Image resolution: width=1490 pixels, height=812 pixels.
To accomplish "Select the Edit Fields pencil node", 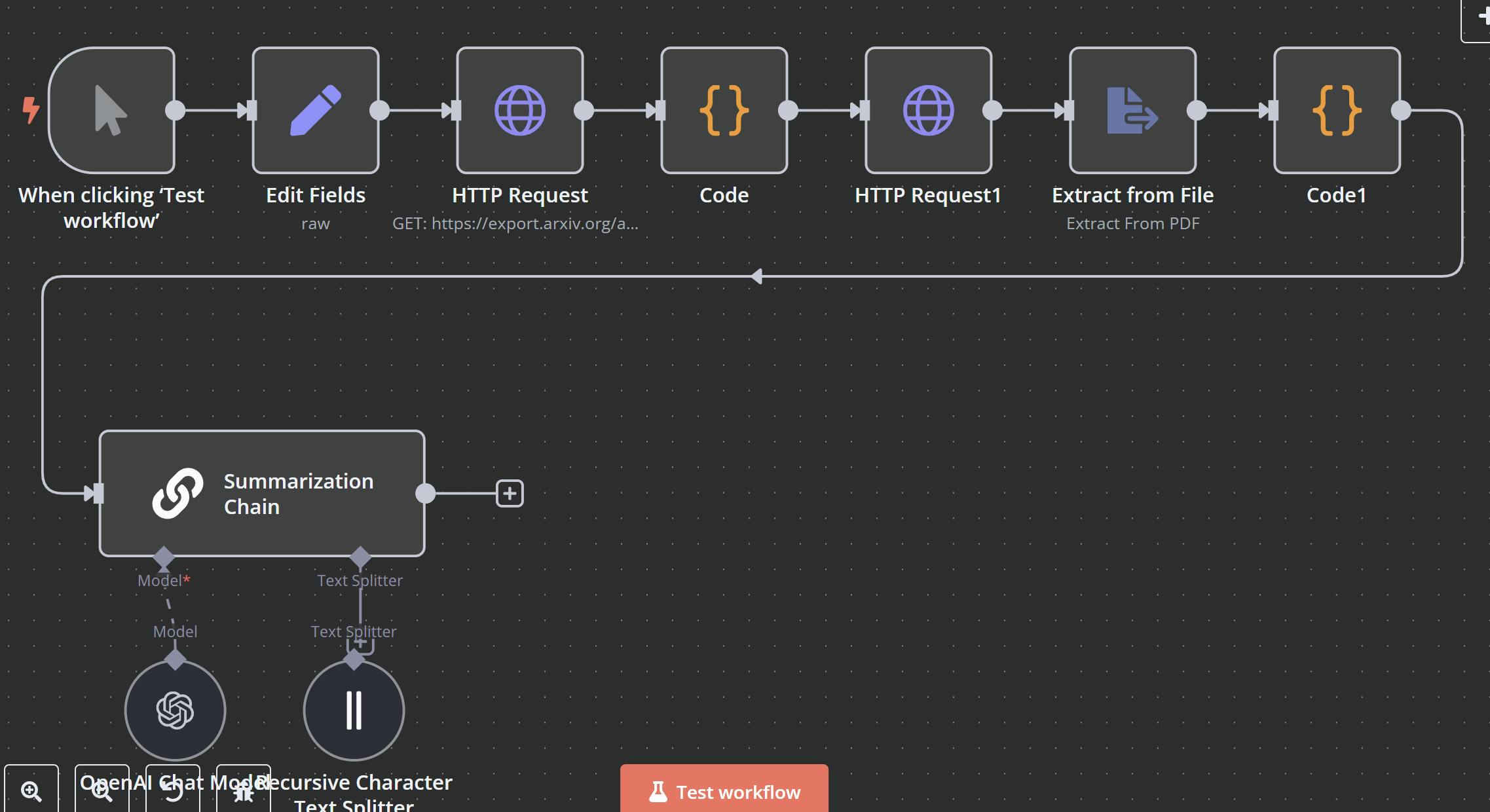I will 316,110.
